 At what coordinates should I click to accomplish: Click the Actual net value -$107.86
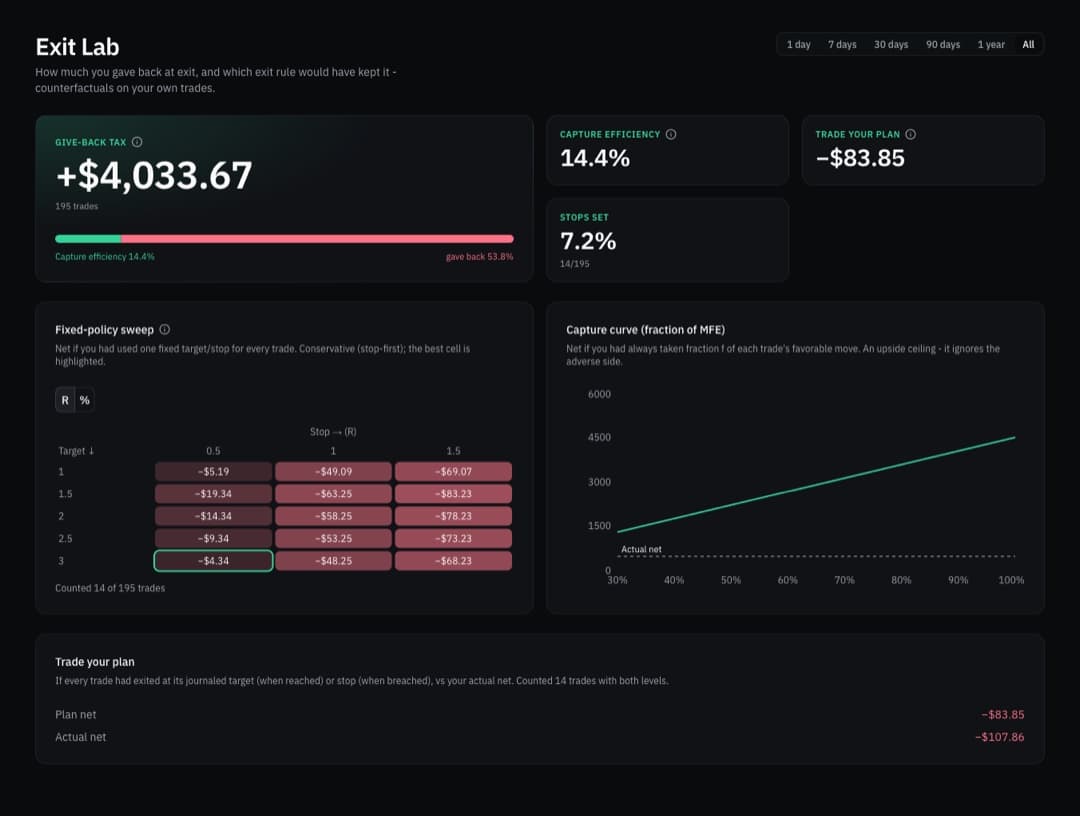(999, 737)
